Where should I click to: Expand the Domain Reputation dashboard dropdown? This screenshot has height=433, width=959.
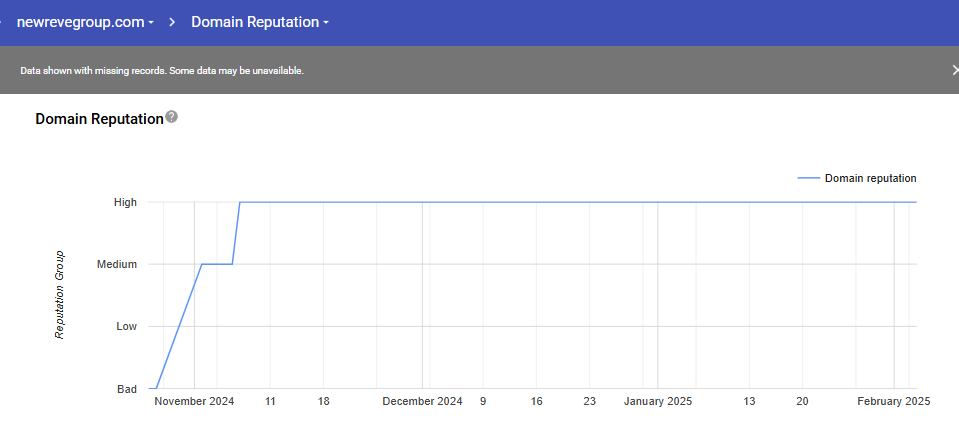259,21
